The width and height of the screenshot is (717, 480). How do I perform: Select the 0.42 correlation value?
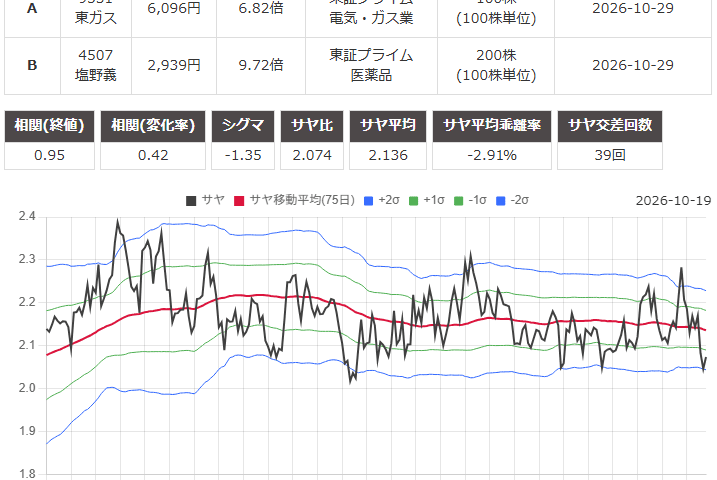click(x=153, y=155)
